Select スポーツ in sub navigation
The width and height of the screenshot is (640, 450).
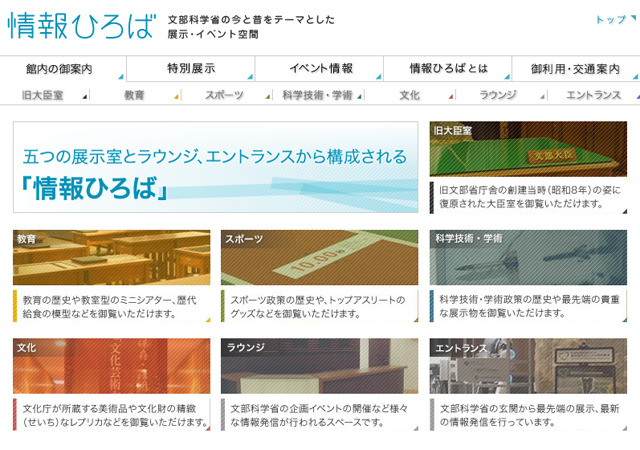(x=224, y=95)
